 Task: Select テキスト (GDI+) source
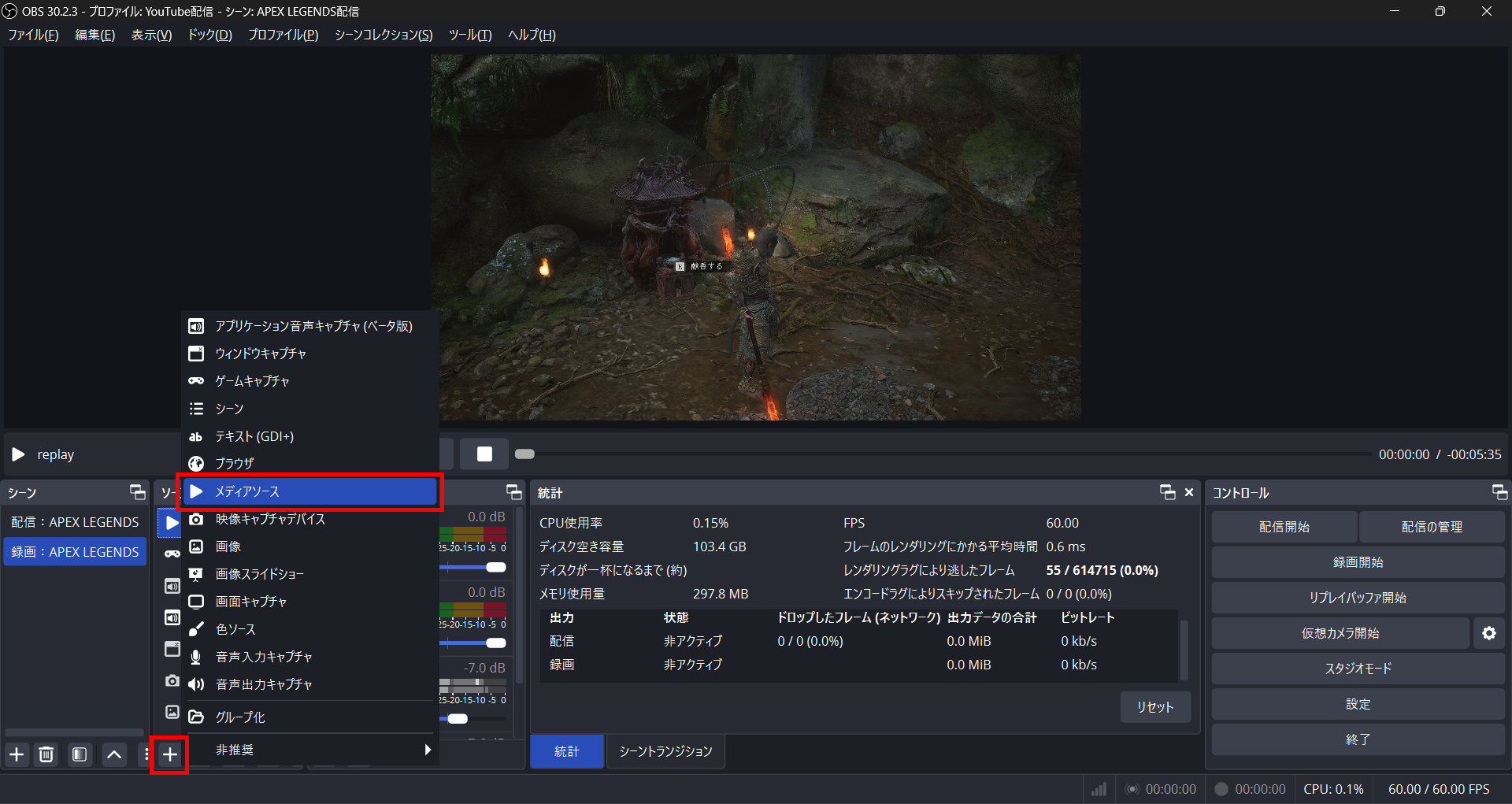tap(310, 436)
